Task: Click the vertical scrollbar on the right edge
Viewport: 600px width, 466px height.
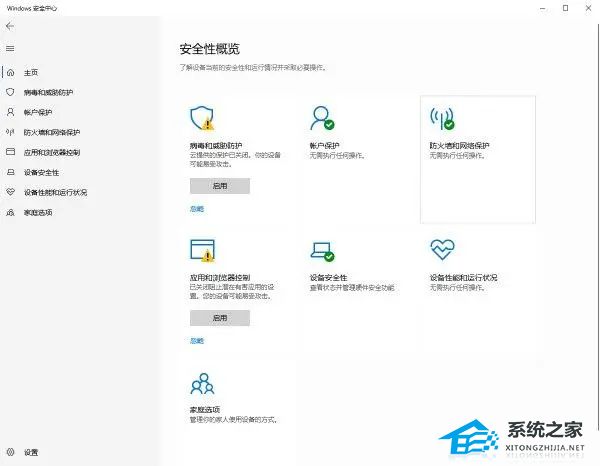Action: tap(598, 226)
